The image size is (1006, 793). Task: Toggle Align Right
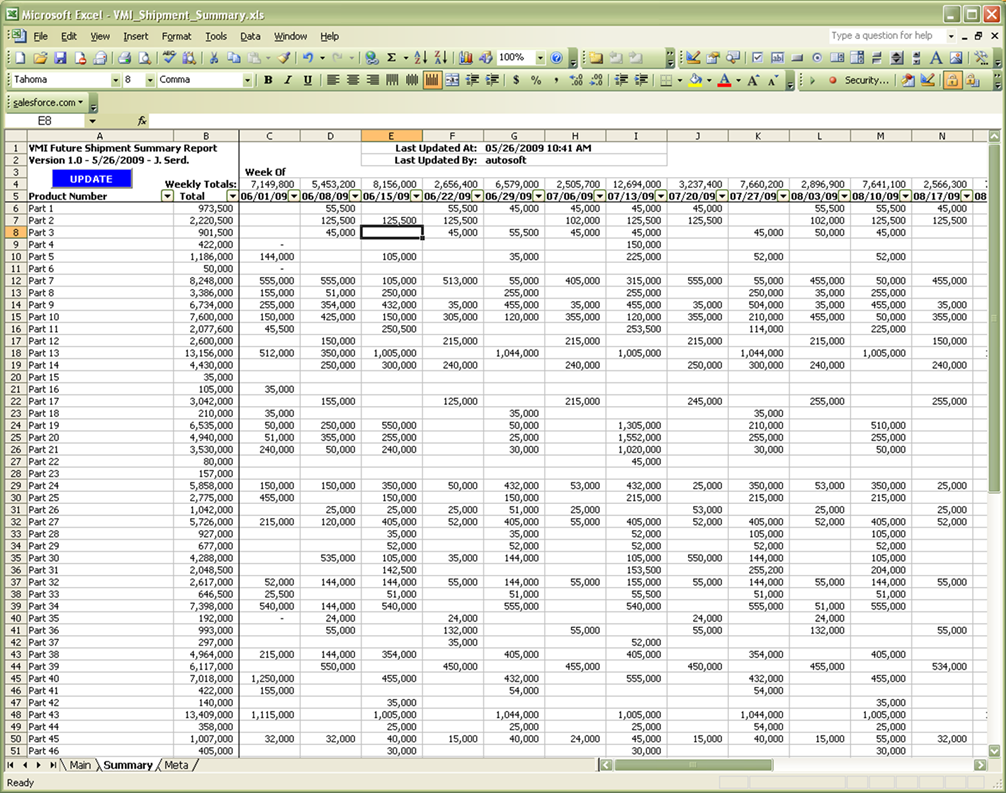[372, 80]
